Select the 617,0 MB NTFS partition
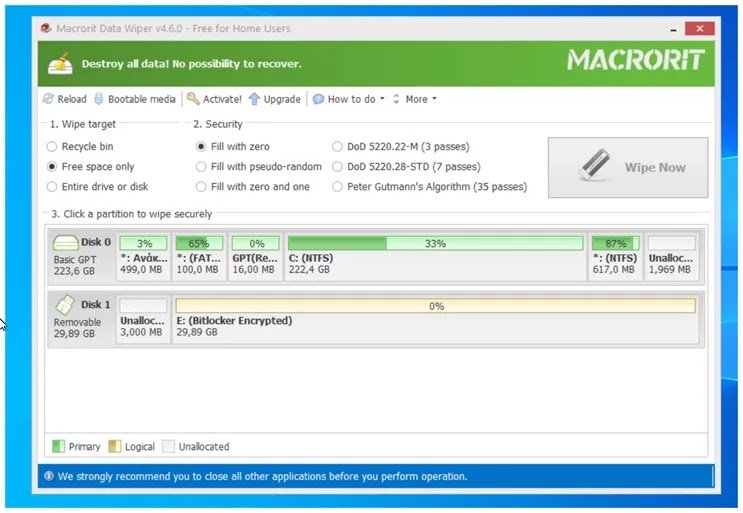The height and width of the screenshot is (513, 743). [x=615, y=257]
